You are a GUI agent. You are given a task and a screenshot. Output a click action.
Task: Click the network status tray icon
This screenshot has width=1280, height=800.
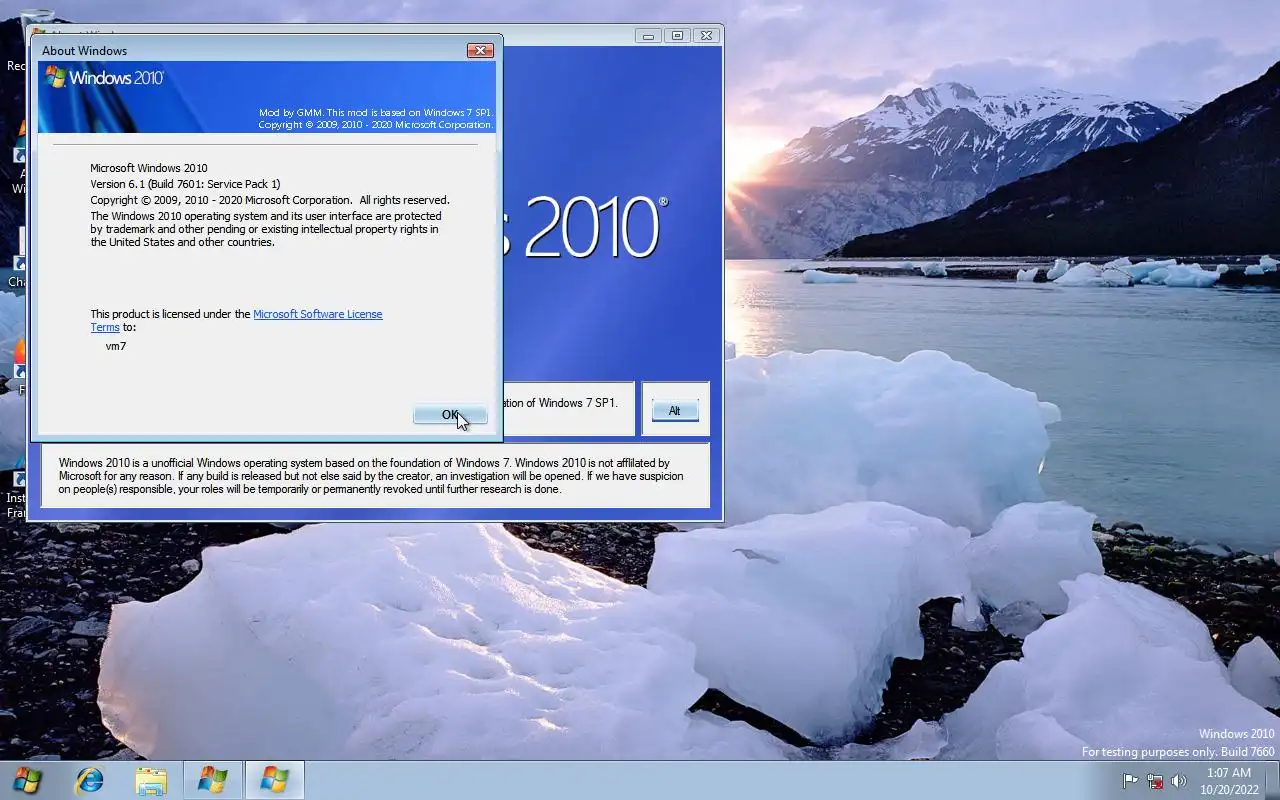click(1155, 781)
